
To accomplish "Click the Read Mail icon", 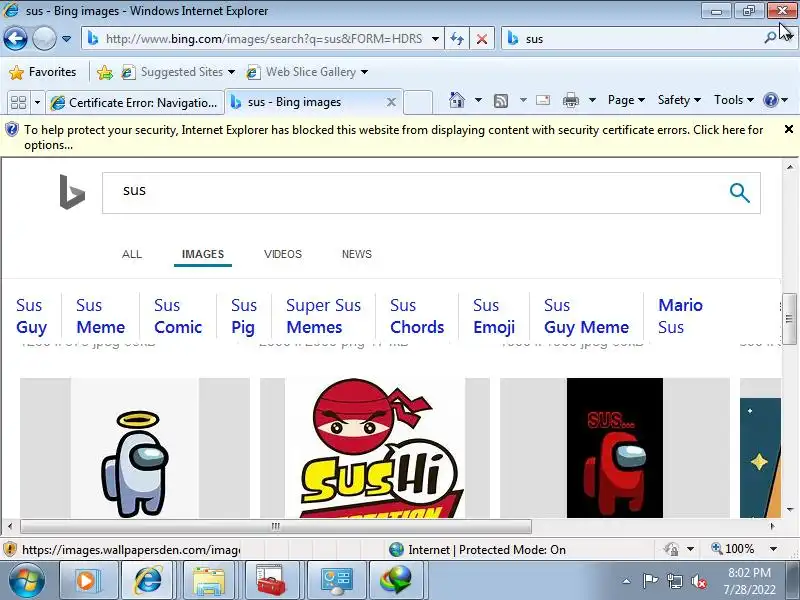I will coord(543,100).
